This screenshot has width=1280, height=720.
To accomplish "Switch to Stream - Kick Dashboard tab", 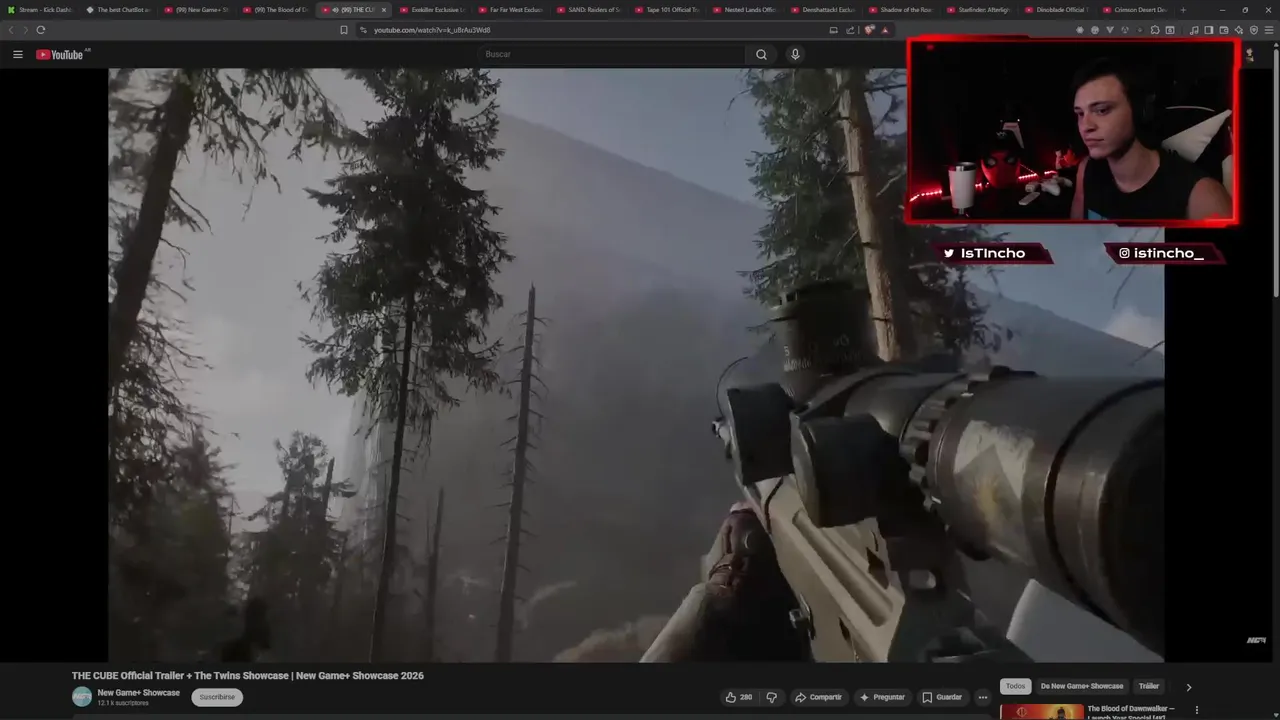I will (x=40, y=9).
